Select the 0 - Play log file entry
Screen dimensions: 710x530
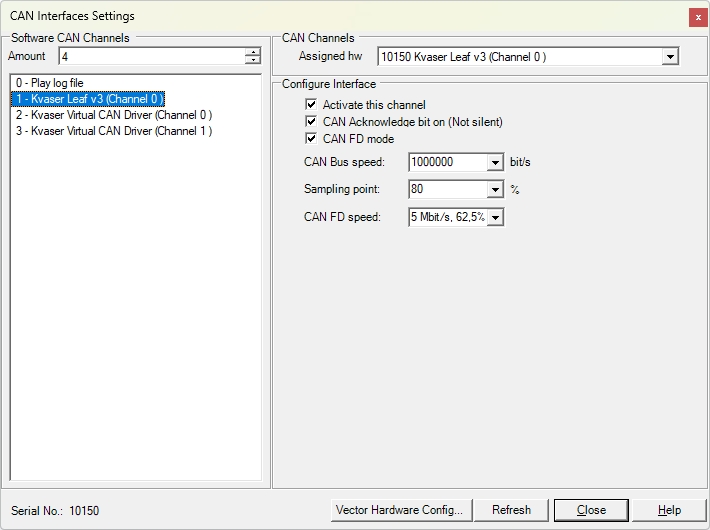49,83
